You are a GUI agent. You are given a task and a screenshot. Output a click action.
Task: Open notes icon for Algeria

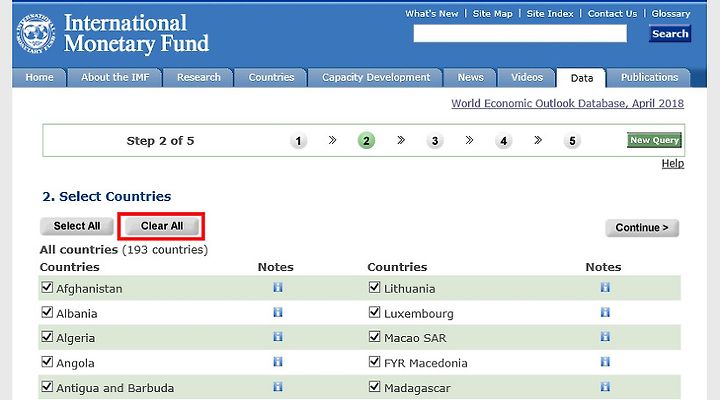click(278, 337)
